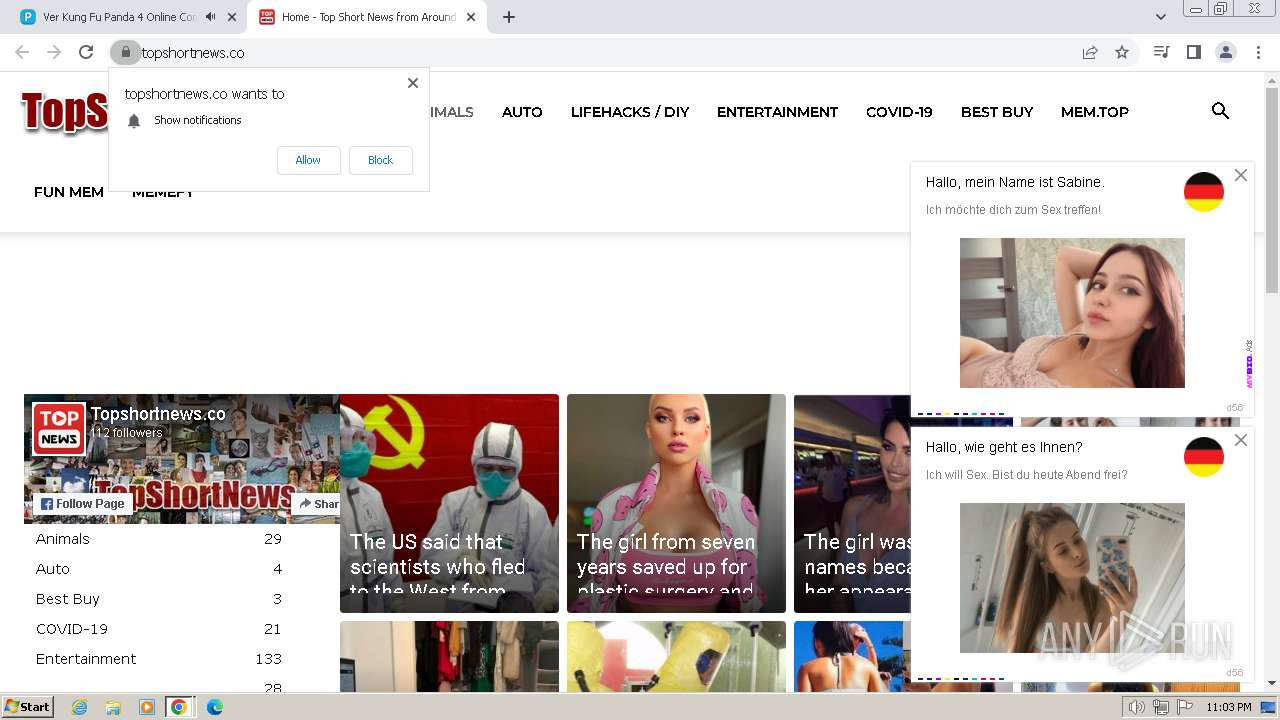1280x720 pixels.
Task: Open selfie photo in second ad
Action: 1072,578
